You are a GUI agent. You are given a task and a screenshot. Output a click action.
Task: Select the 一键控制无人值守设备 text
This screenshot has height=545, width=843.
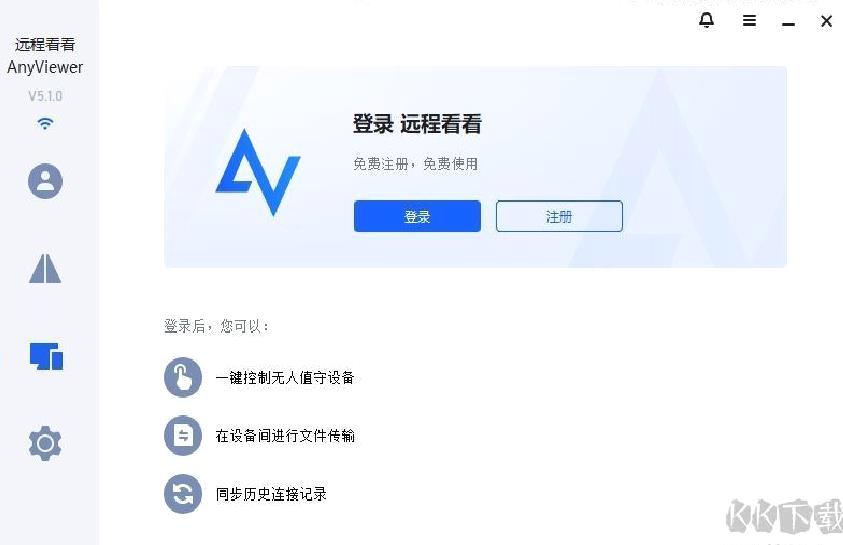(285, 378)
